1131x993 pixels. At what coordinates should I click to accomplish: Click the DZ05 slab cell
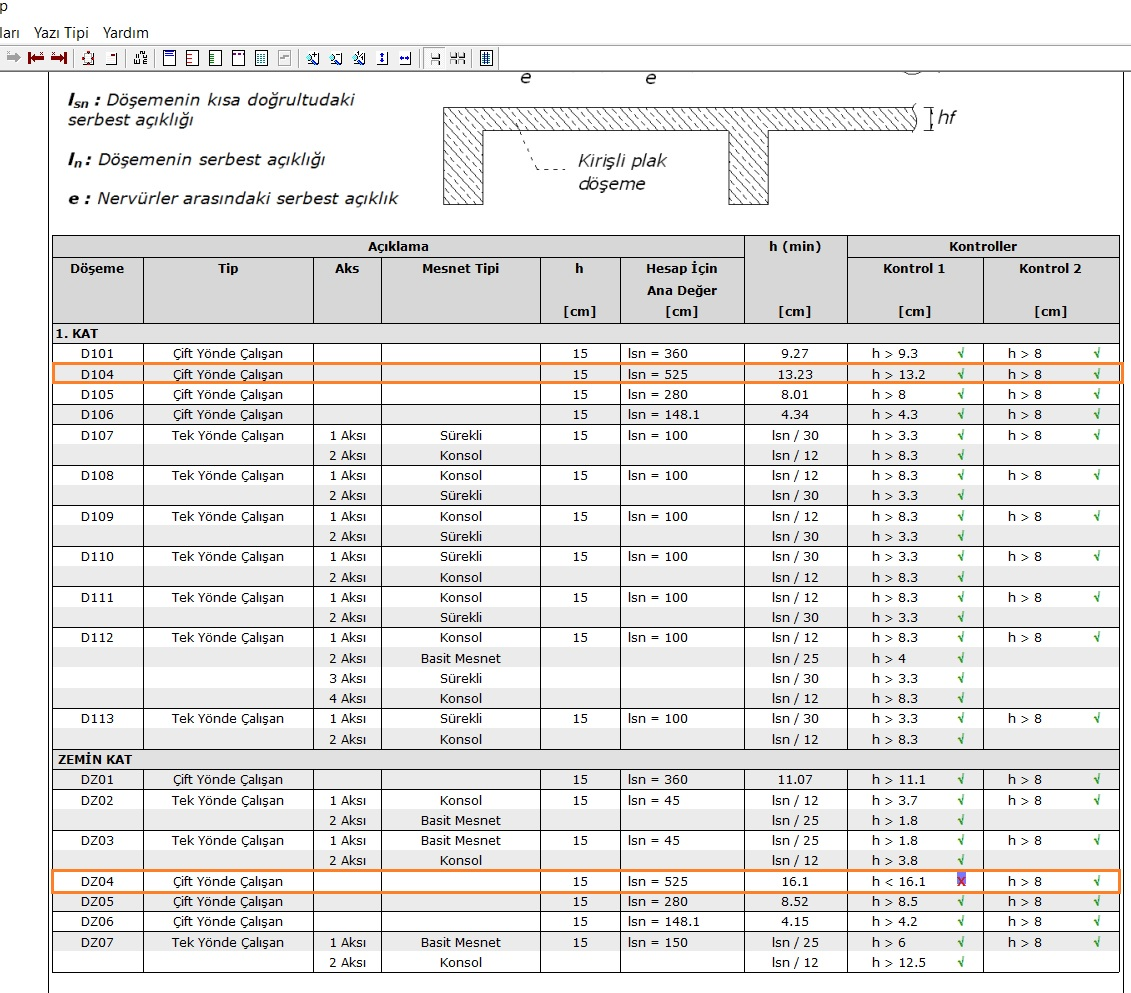pyautogui.click(x=97, y=901)
